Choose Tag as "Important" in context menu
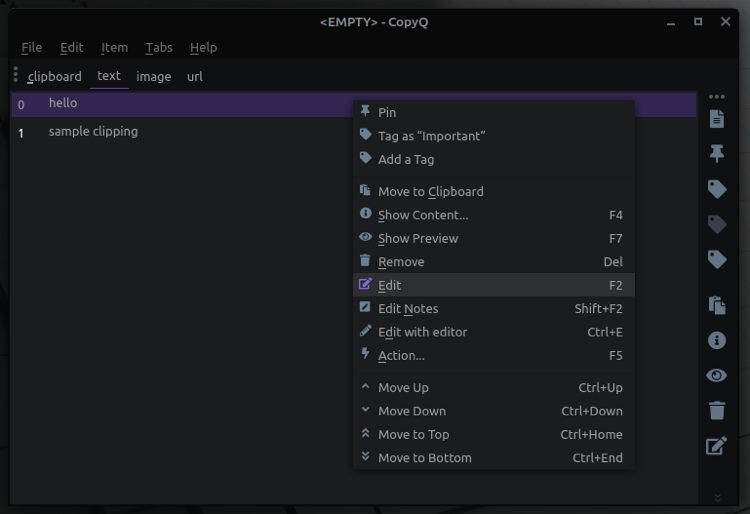This screenshot has height=514, width=750. pyautogui.click(x=494, y=136)
